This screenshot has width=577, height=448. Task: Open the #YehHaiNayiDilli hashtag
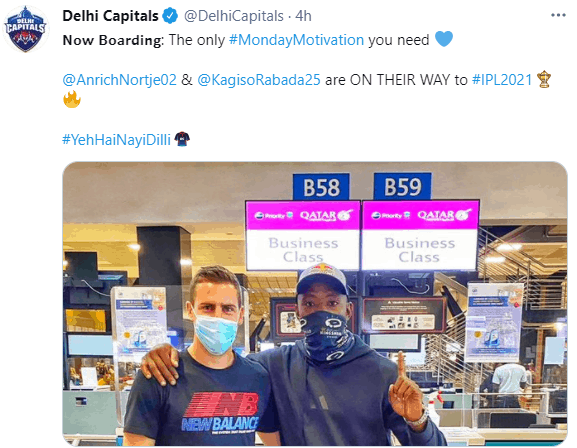116,140
